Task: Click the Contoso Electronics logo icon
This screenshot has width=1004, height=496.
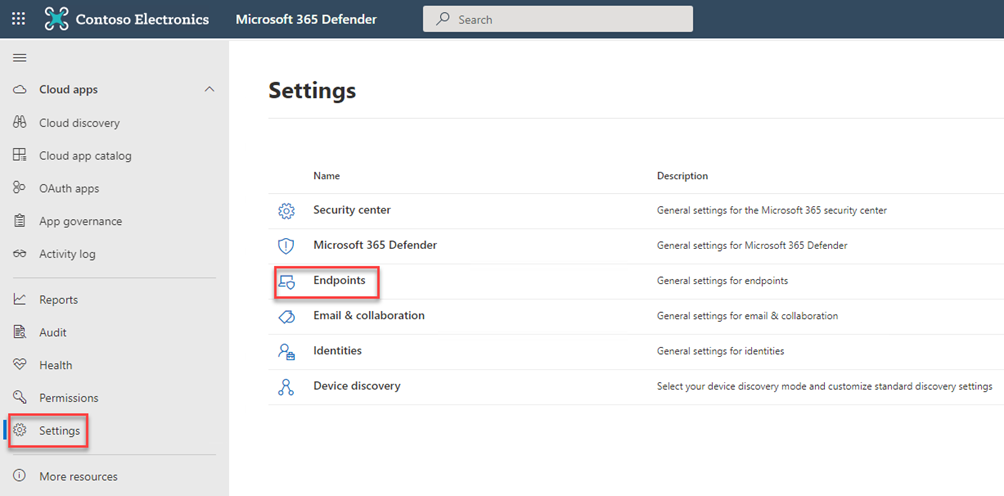Action: [56, 19]
